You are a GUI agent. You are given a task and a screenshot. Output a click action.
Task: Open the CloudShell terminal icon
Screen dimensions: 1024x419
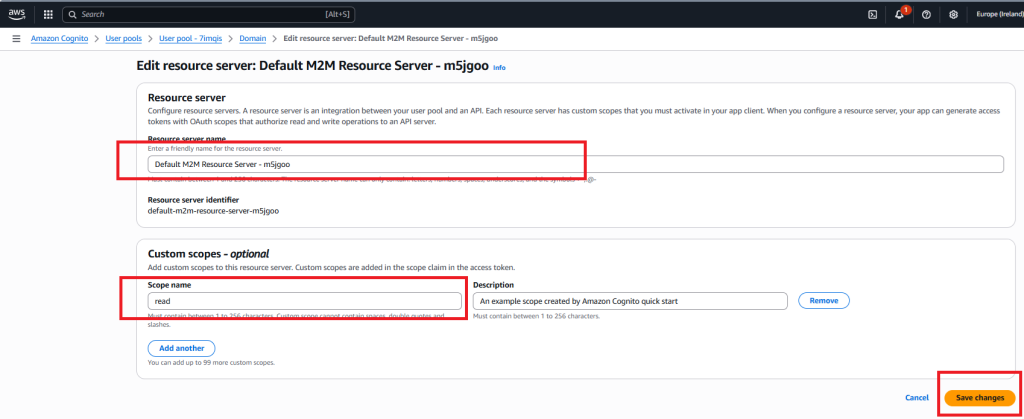(x=872, y=15)
